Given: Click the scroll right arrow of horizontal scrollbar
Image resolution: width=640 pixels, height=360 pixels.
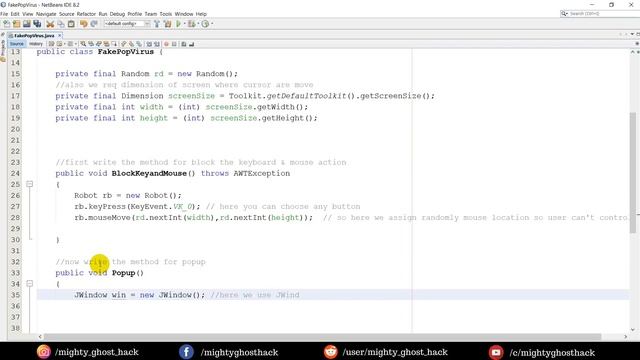Looking at the screenshot, I should coord(626,337).
